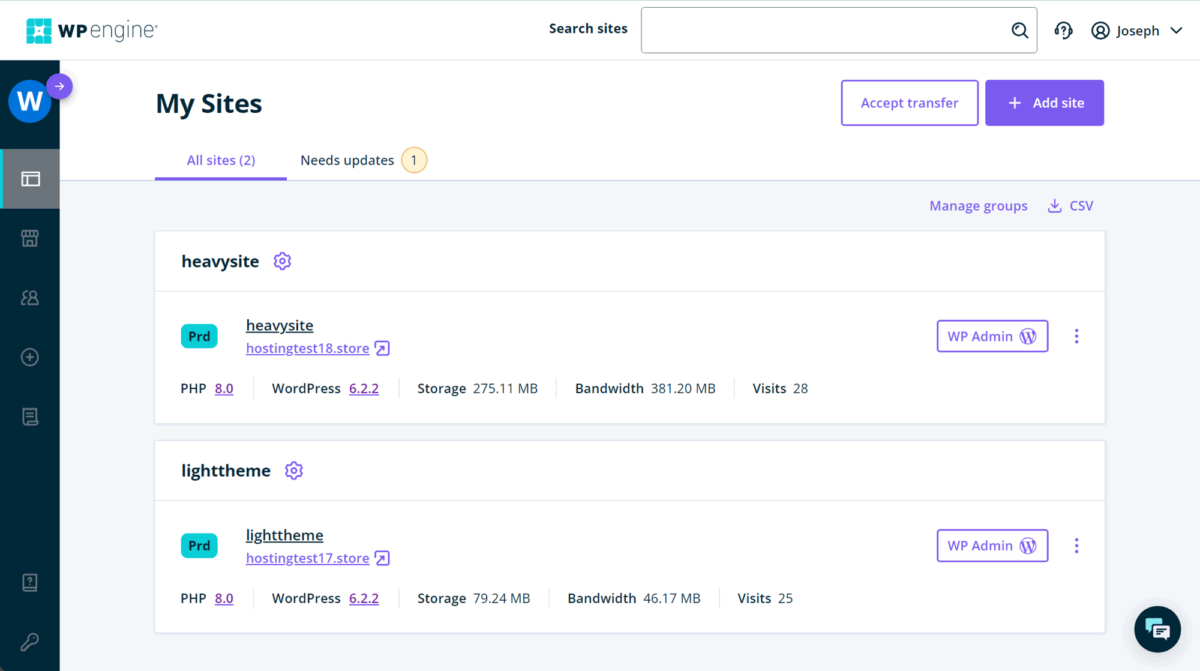Select the Sites icon in the sidebar
1200x671 pixels.
point(29,178)
